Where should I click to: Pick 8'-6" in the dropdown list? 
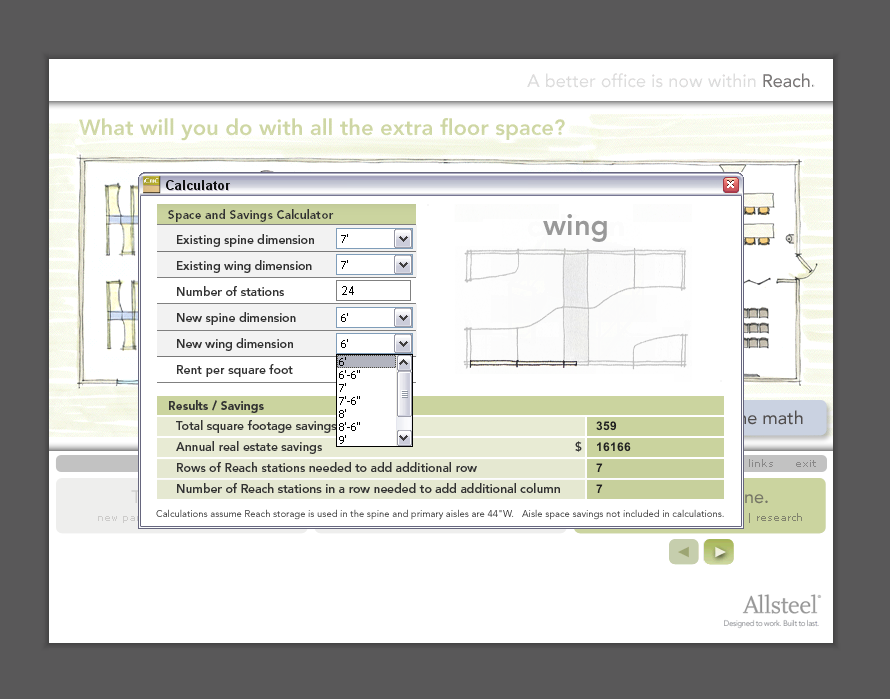pos(367,426)
